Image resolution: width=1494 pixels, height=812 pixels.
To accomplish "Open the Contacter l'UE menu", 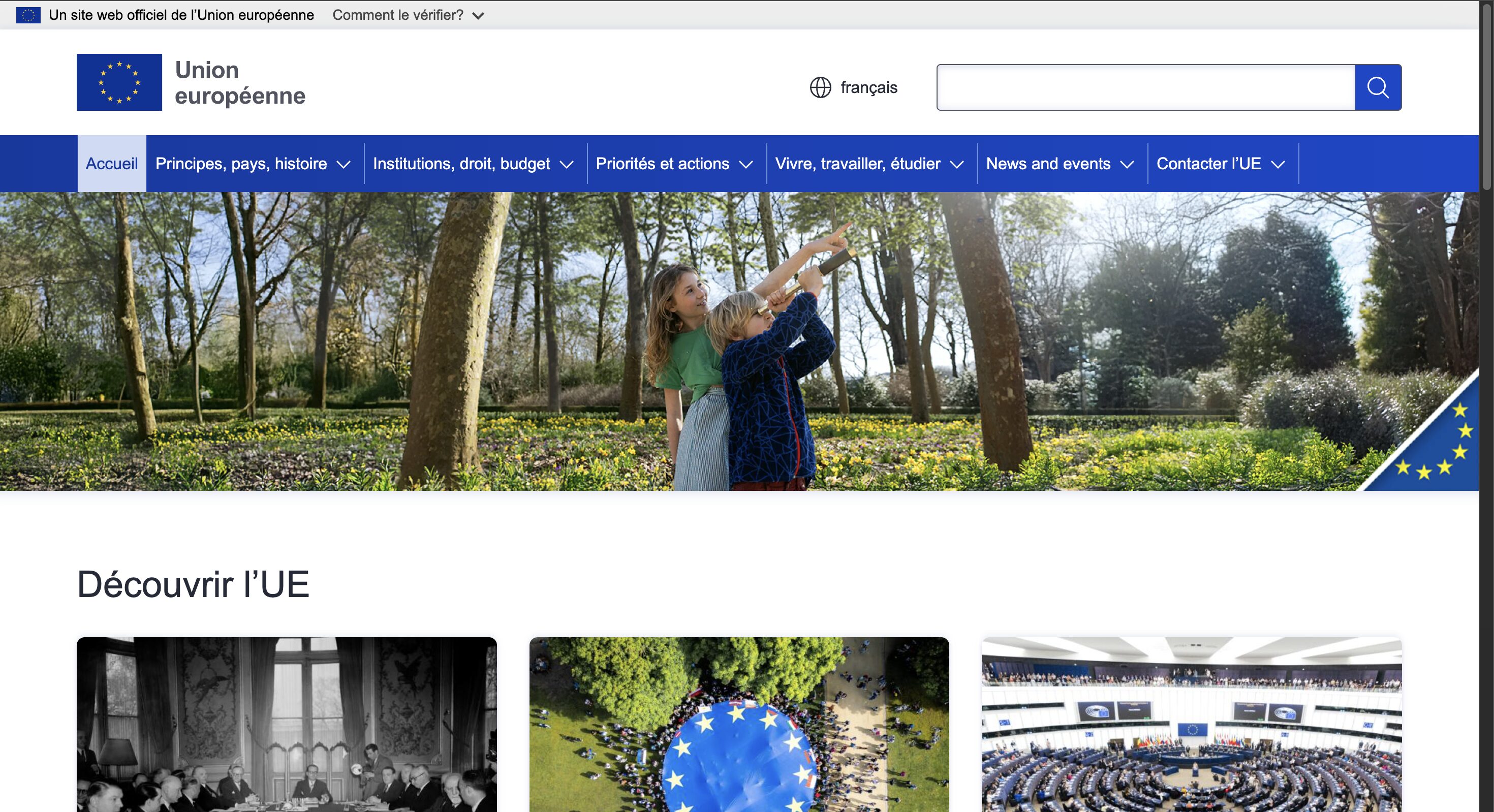I will (1220, 164).
